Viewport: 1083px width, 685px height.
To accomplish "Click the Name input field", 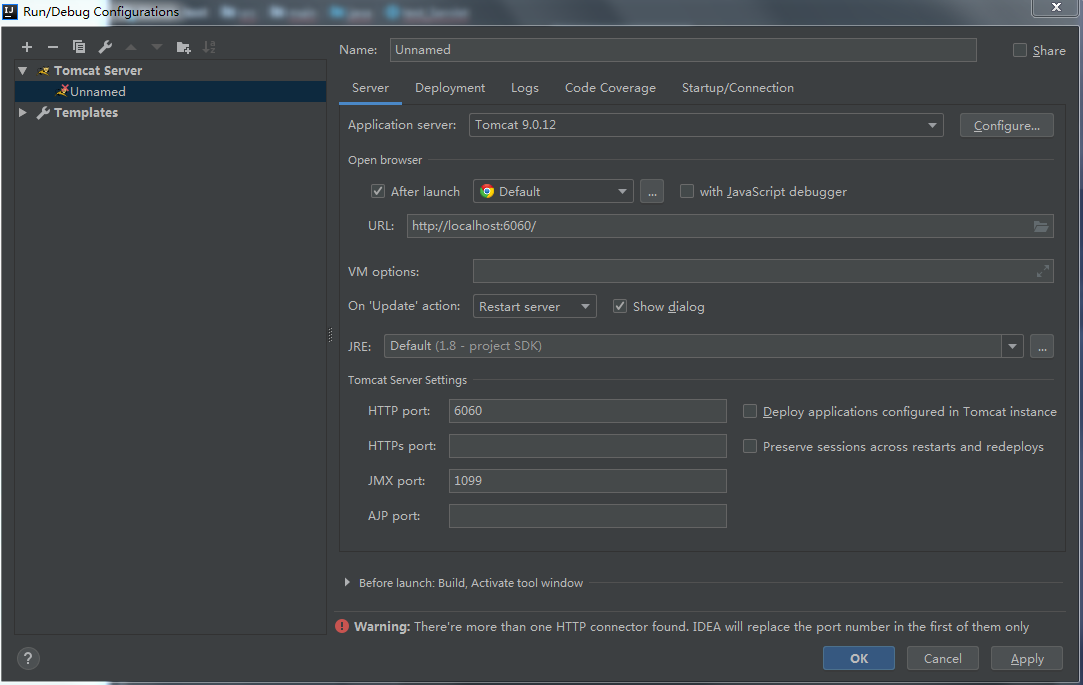I will 683,50.
